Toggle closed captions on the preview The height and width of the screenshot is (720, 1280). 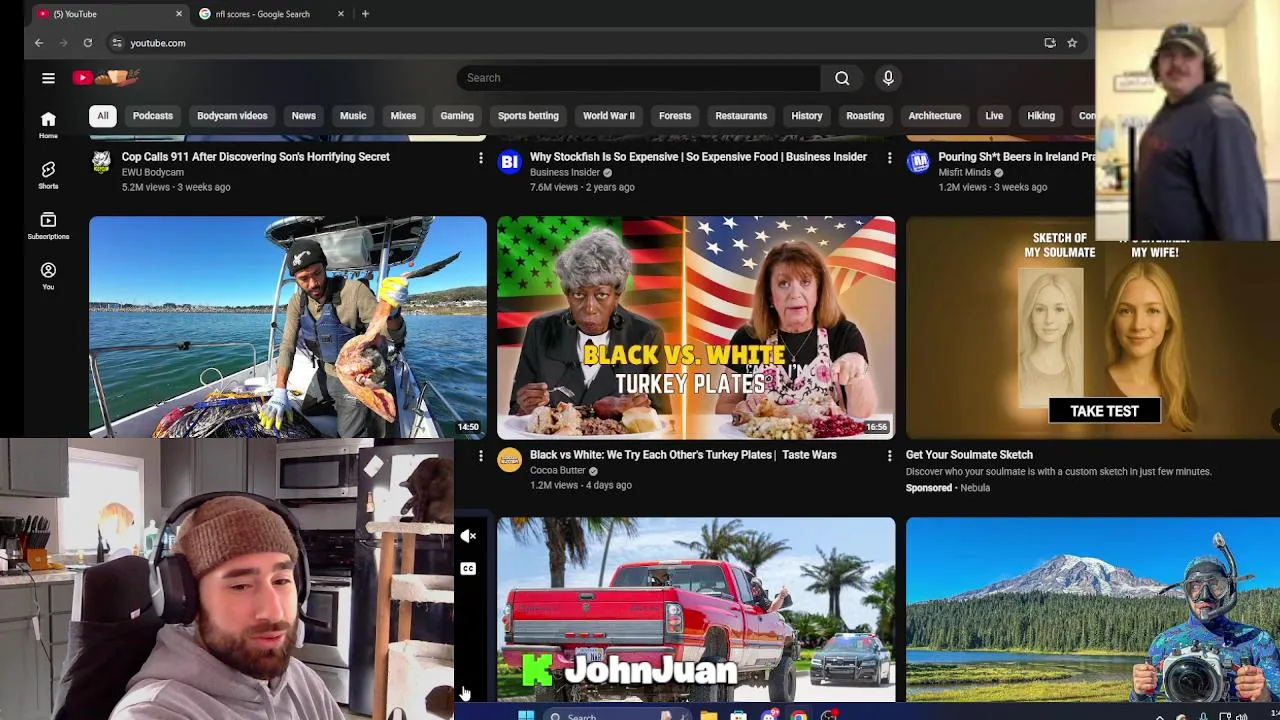point(468,569)
